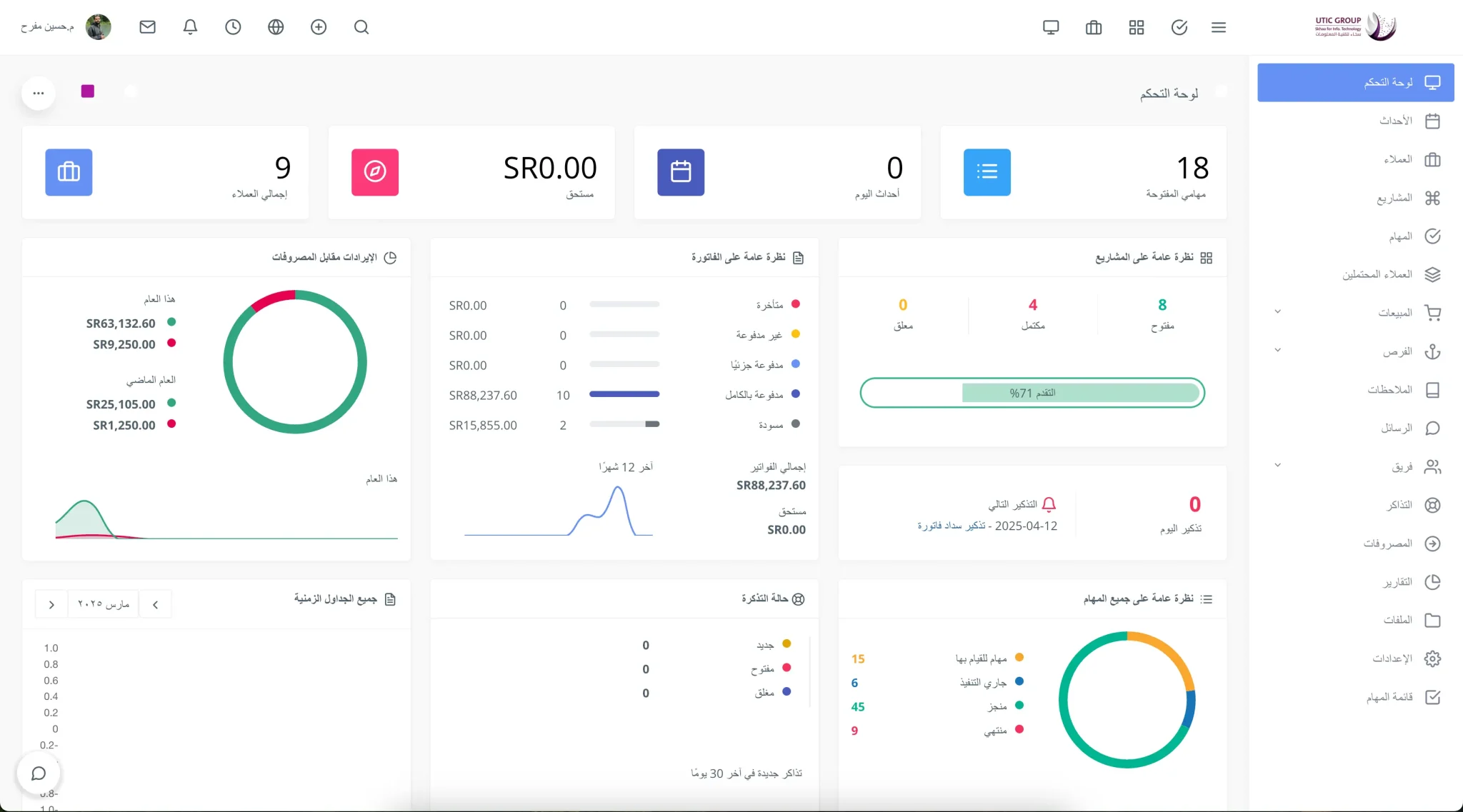Expand the المبيعات sidebar submenu
This screenshot has height=812, width=1463.
pyautogui.click(x=1278, y=312)
